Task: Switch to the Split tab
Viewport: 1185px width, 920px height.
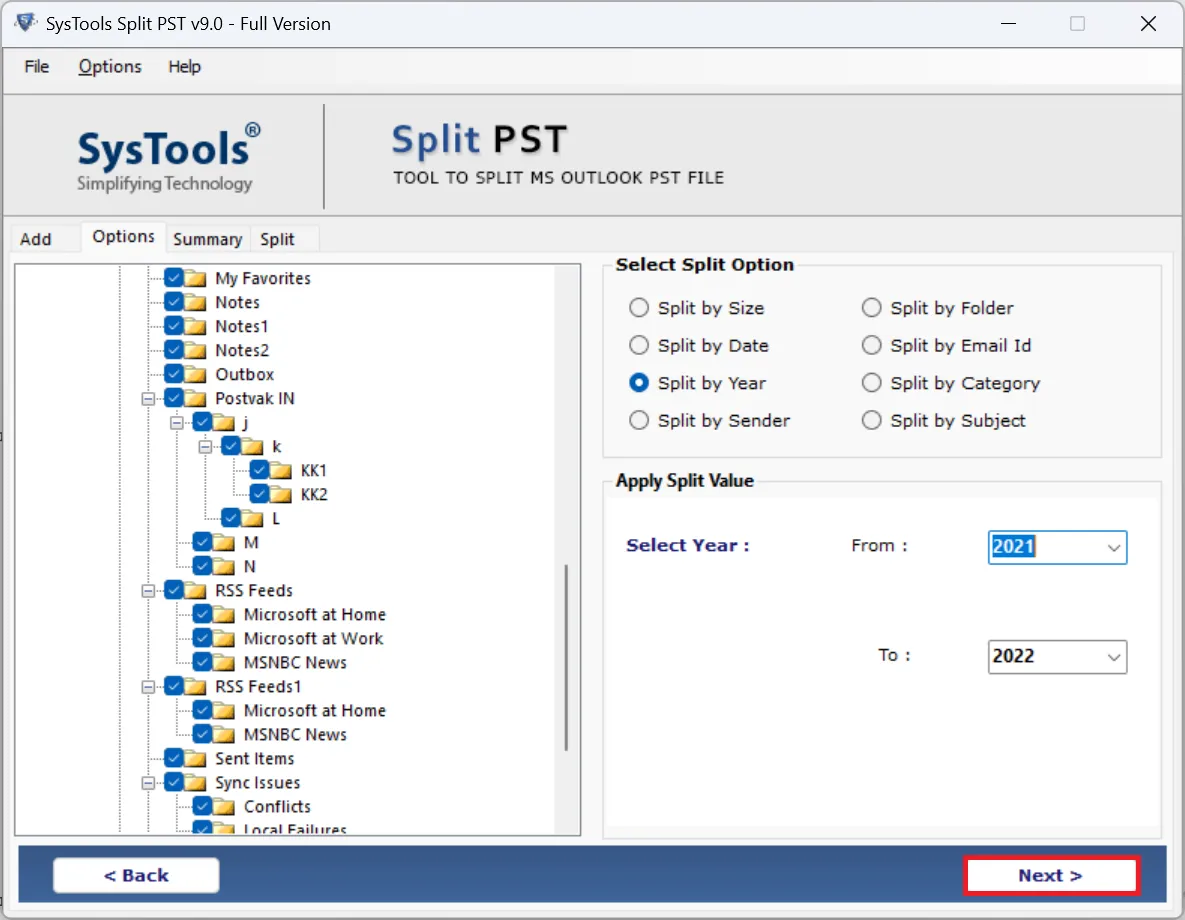Action: (x=277, y=239)
